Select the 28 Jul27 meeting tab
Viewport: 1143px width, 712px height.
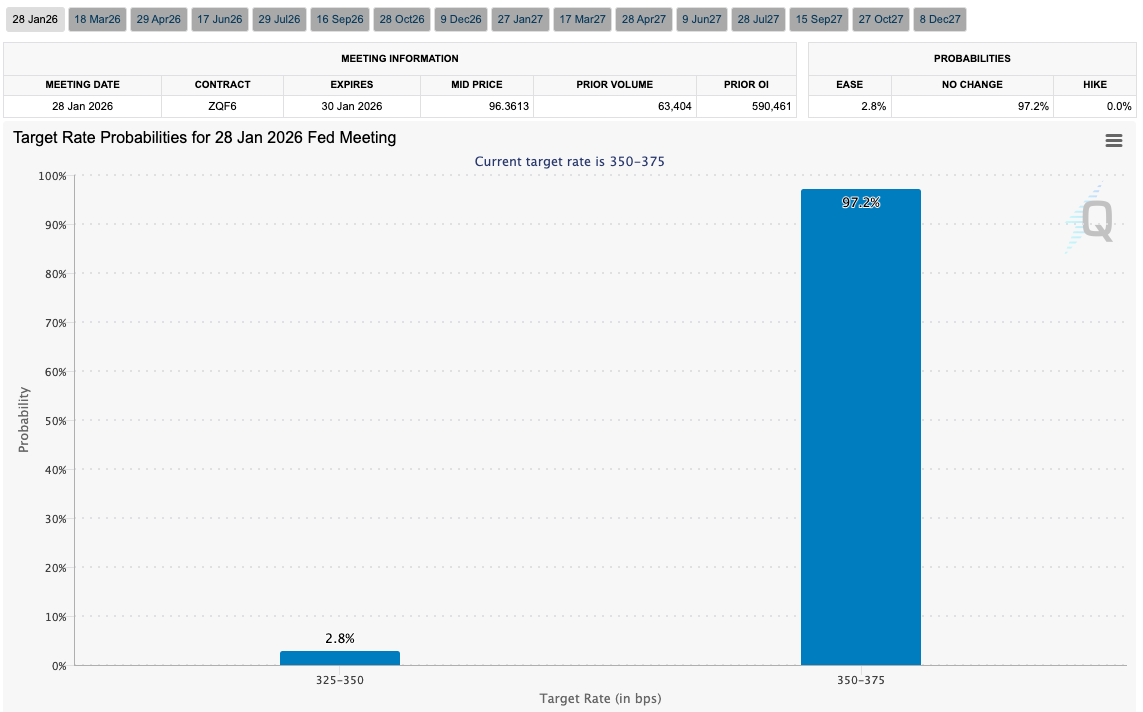[758, 19]
